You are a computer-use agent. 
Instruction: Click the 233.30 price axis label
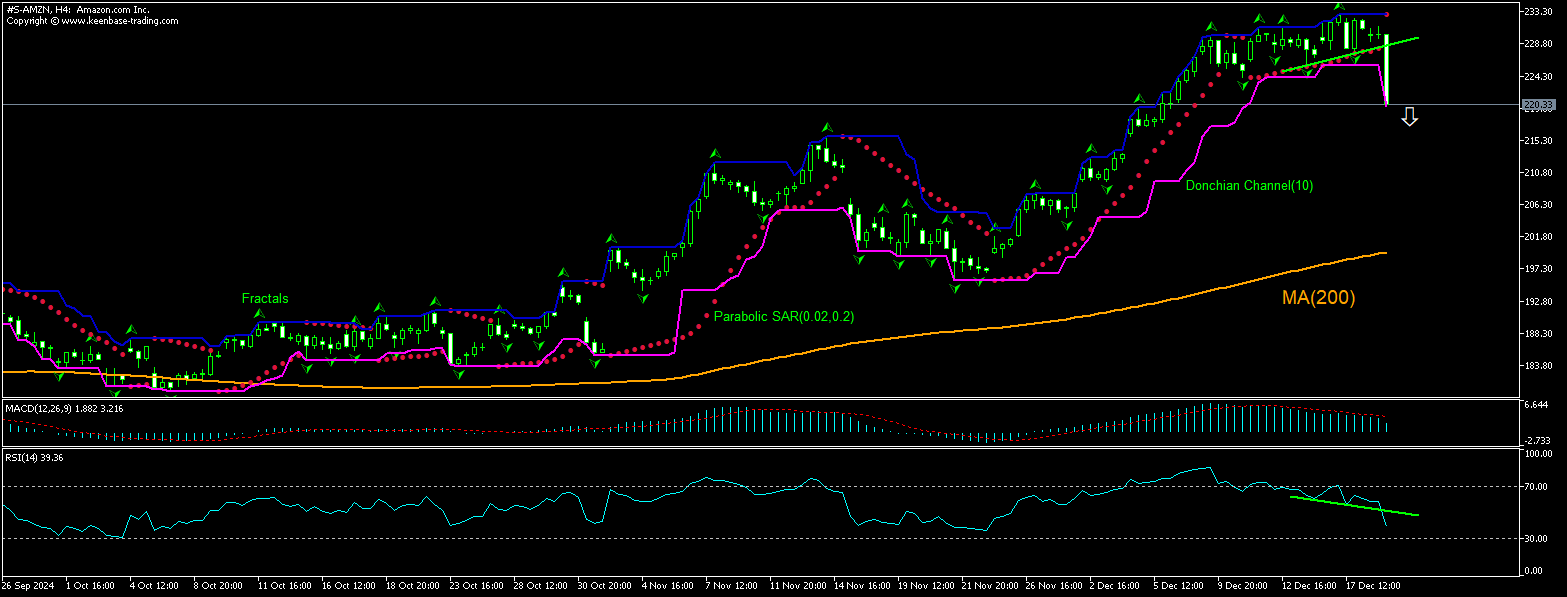[1536, 12]
